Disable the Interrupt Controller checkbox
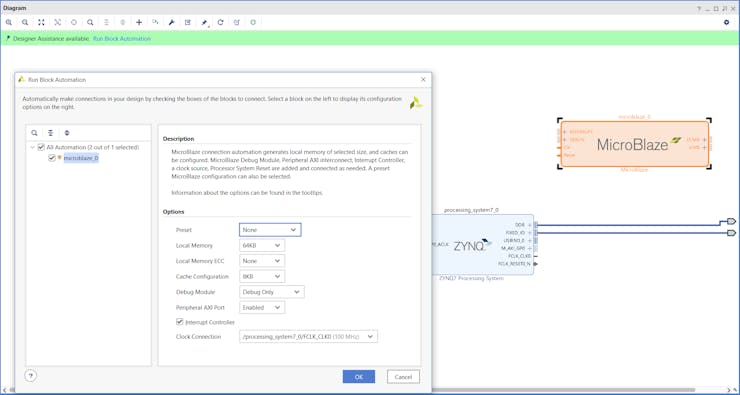Viewport: 740px width, 395px height. [x=179, y=322]
